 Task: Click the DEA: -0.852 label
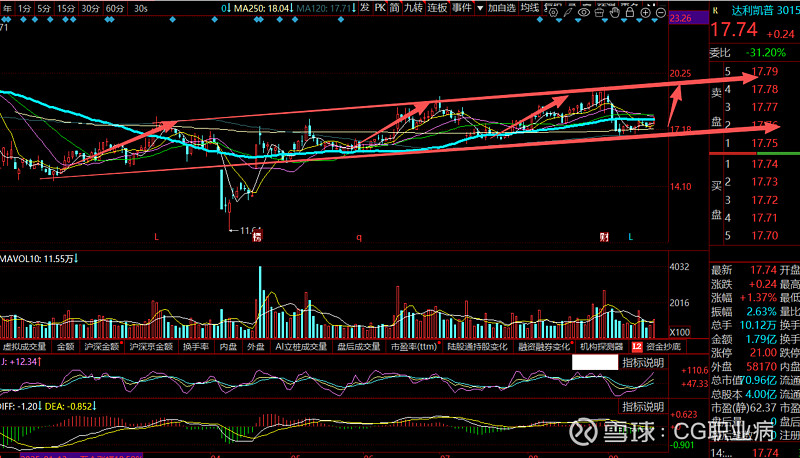68,406
